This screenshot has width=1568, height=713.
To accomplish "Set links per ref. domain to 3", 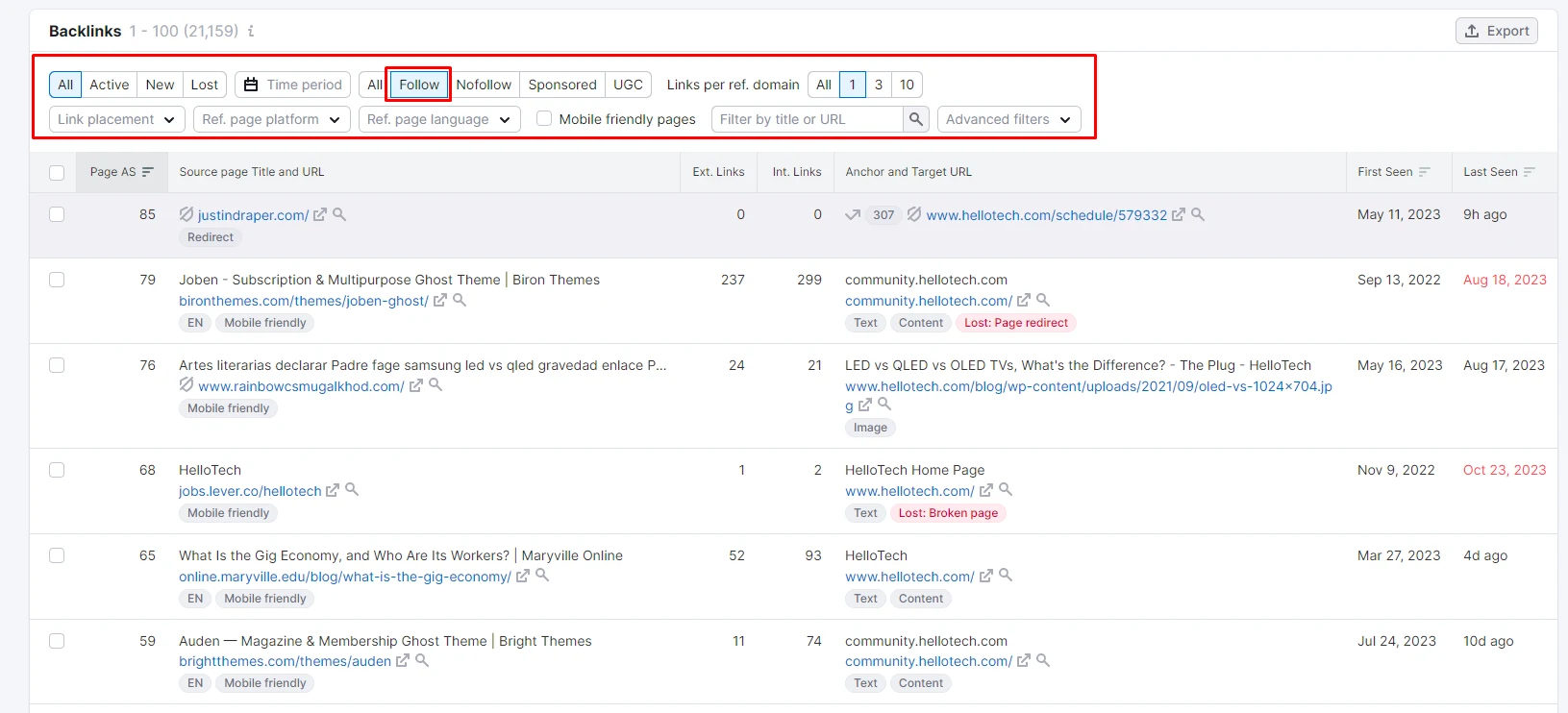I will click(x=879, y=85).
